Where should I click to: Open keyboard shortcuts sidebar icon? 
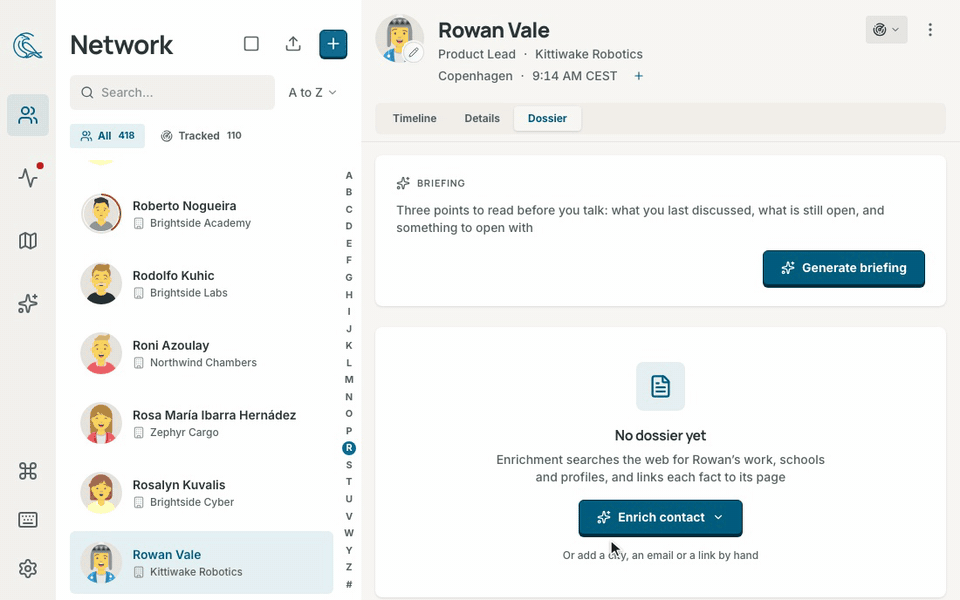28,520
